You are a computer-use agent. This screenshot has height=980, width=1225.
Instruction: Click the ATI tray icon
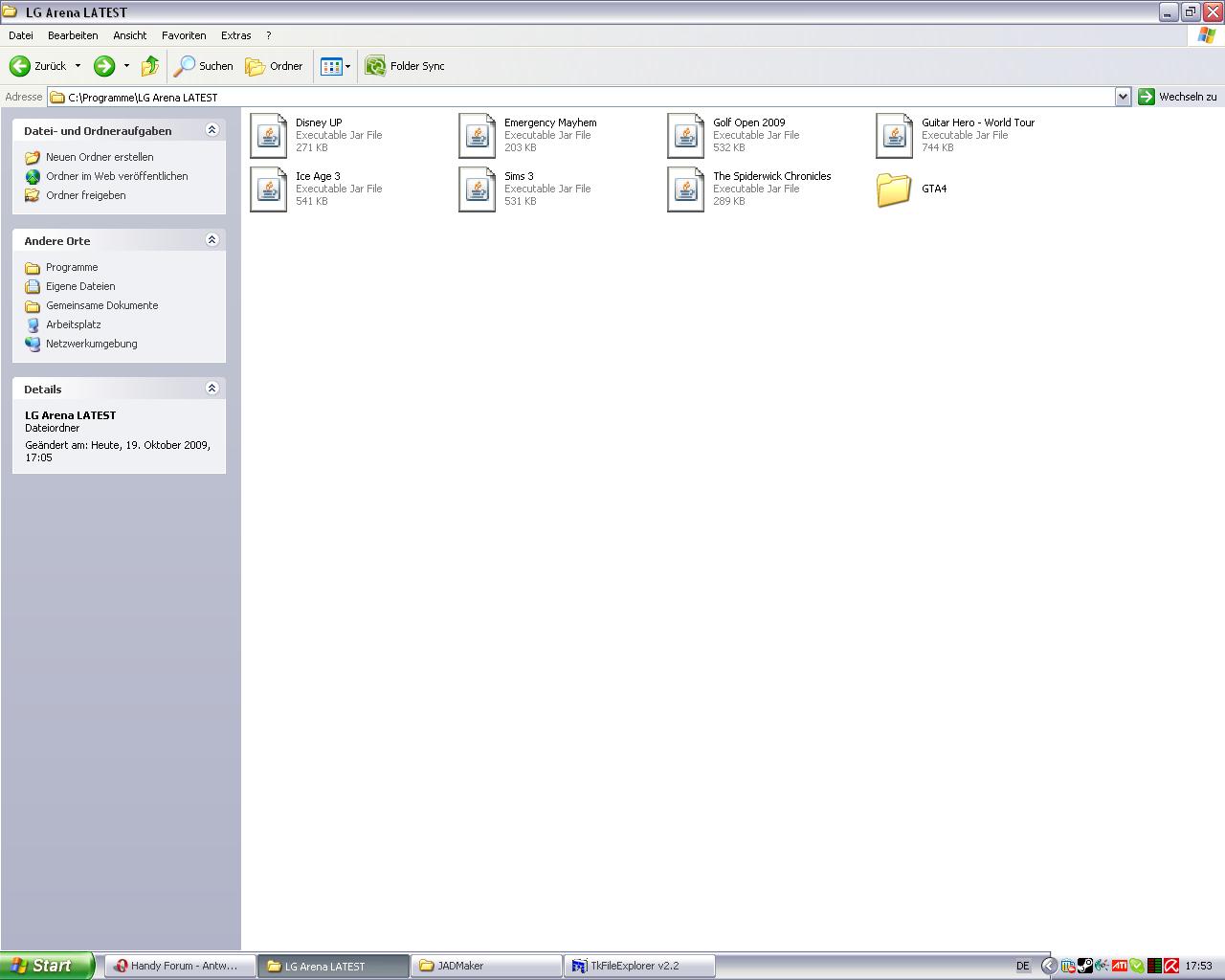(1119, 966)
